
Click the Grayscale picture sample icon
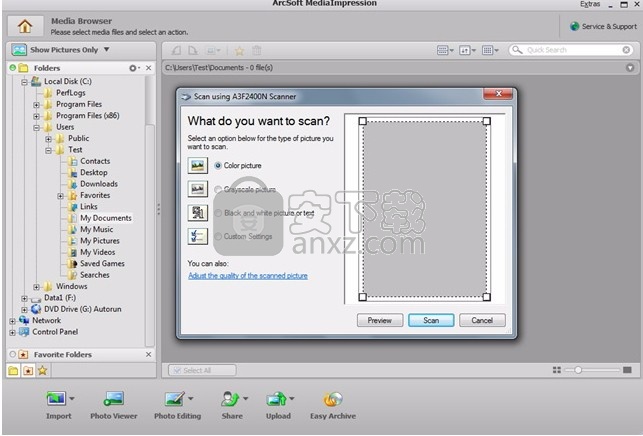(x=198, y=189)
